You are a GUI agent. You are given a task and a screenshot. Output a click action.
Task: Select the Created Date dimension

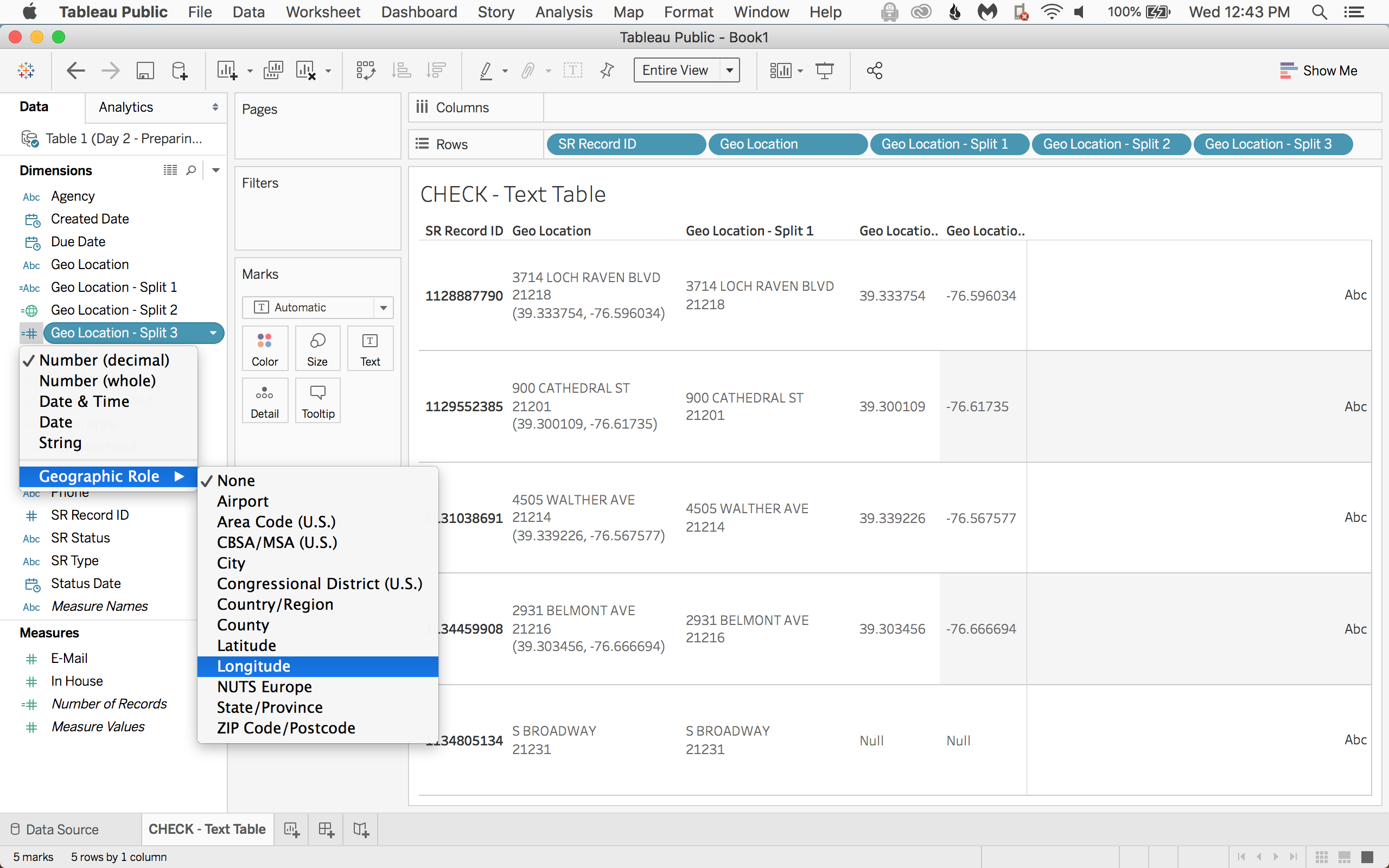click(90, 219)
